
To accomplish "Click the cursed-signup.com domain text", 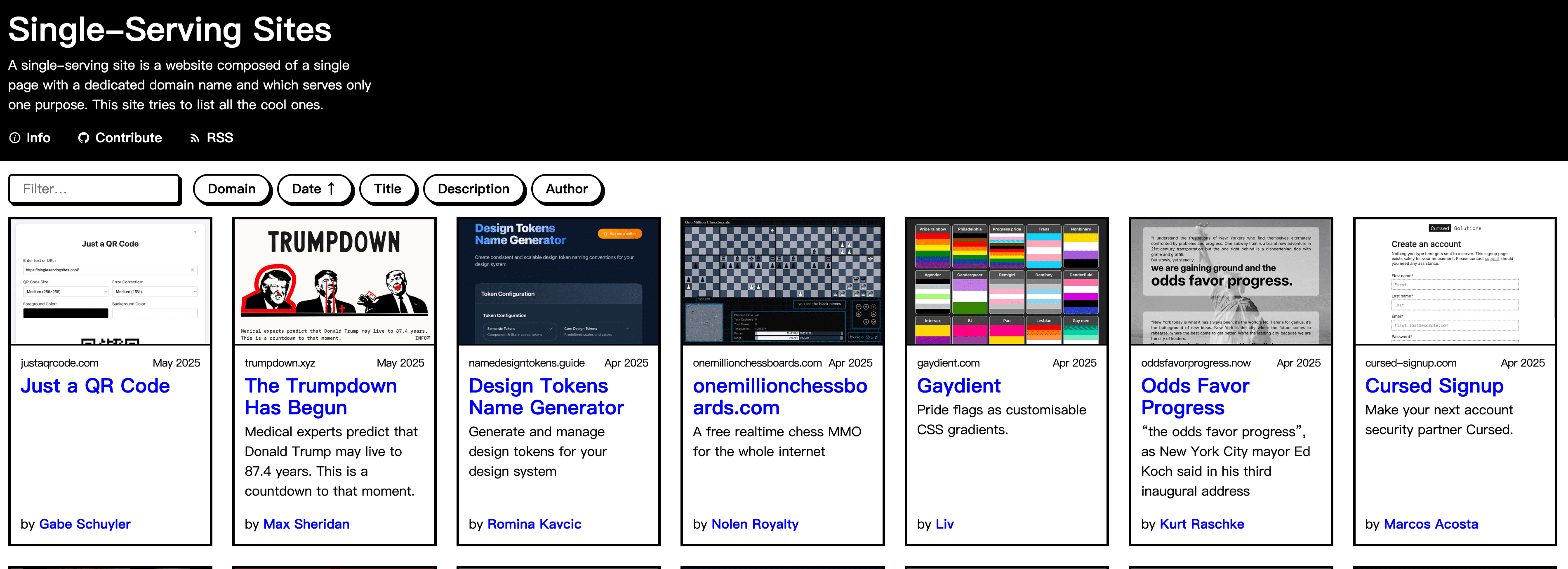I will tap(1410, 363).
